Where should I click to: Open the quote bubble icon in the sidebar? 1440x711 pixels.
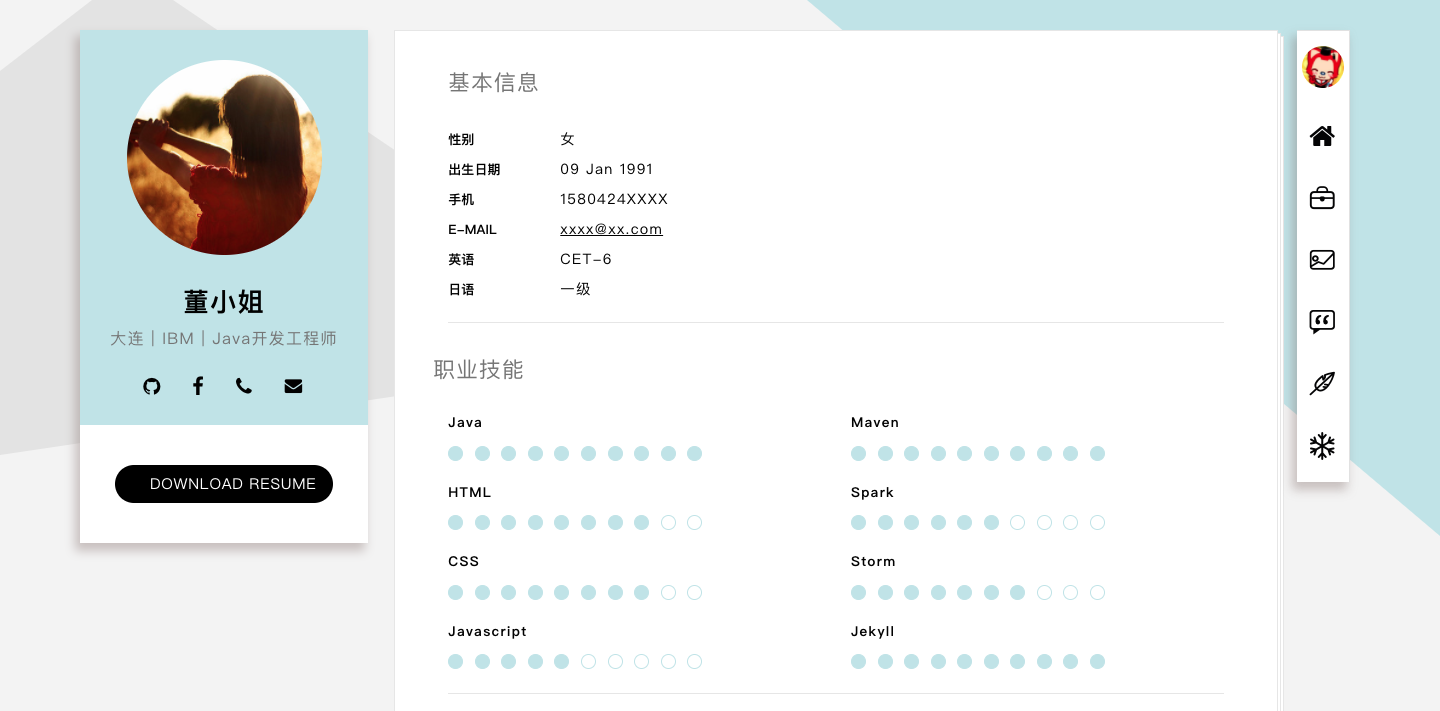coord(1322,322)
